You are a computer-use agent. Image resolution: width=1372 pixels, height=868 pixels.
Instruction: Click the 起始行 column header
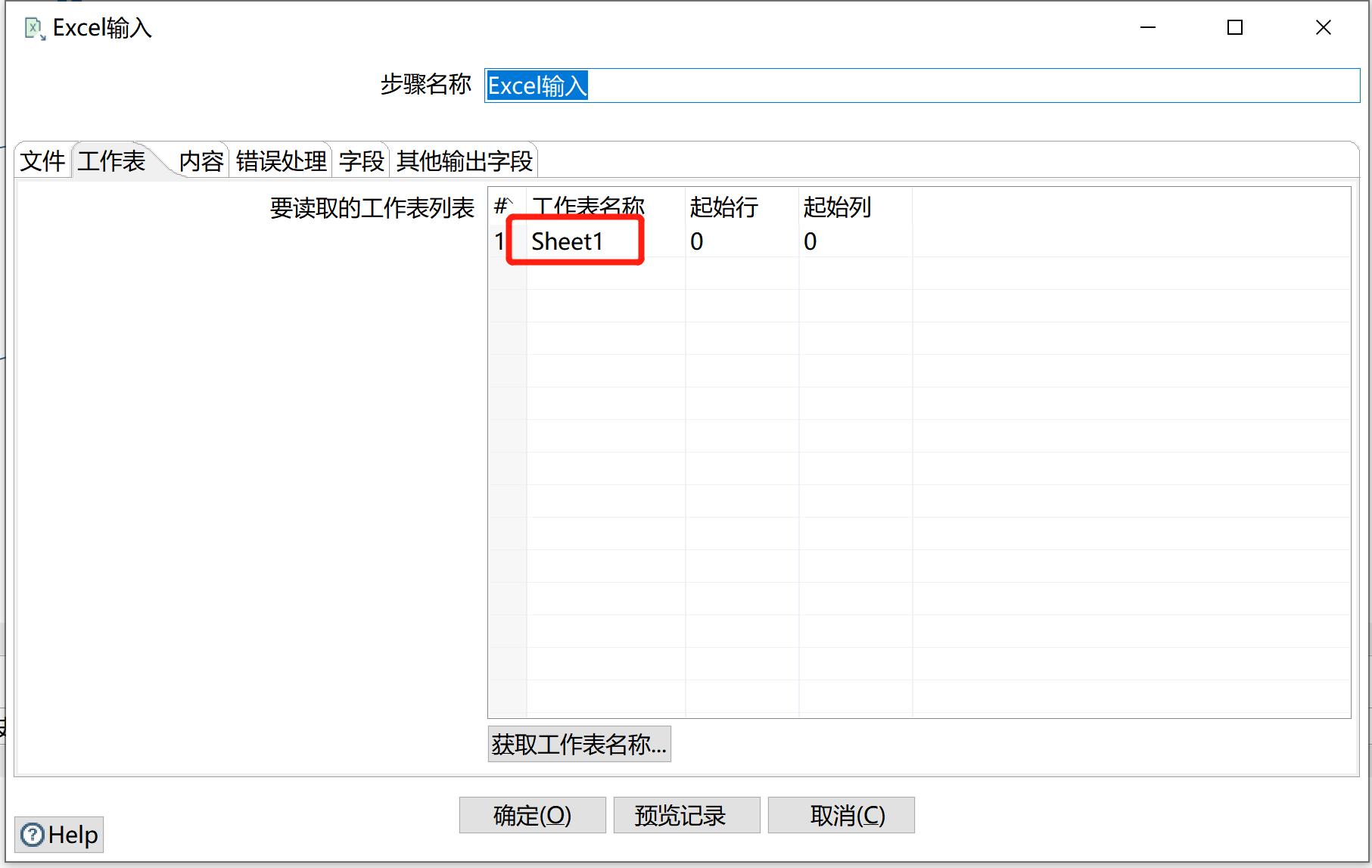(x=742, y=207)
